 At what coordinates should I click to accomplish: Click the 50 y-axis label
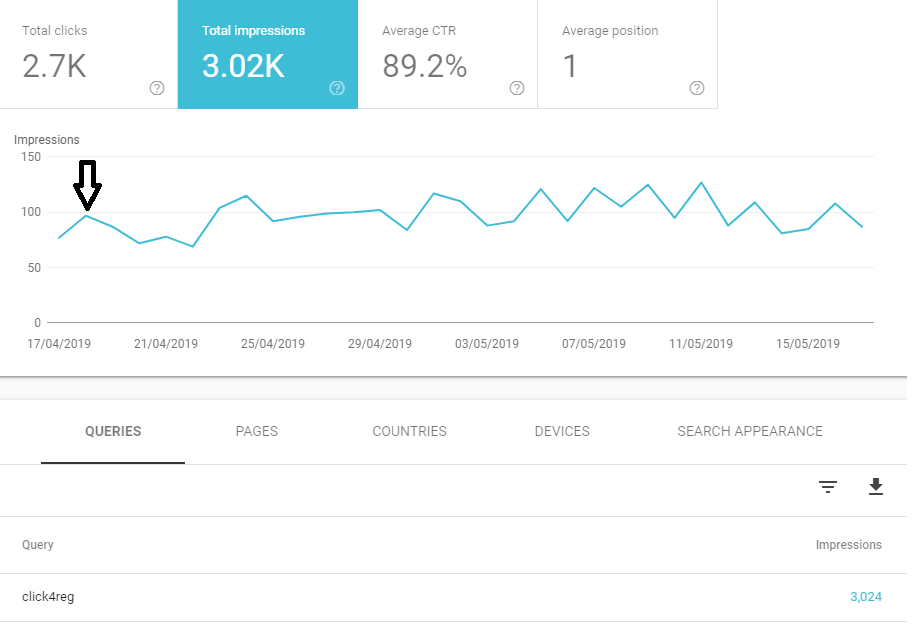coord(34,268)
